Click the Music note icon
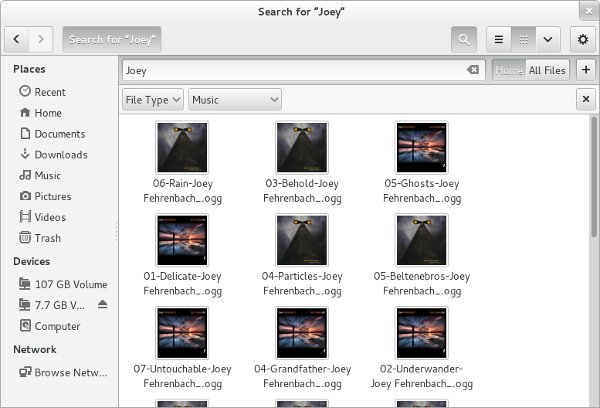Image resolution: width=600 pixels, height=408 pixels. 25,175
